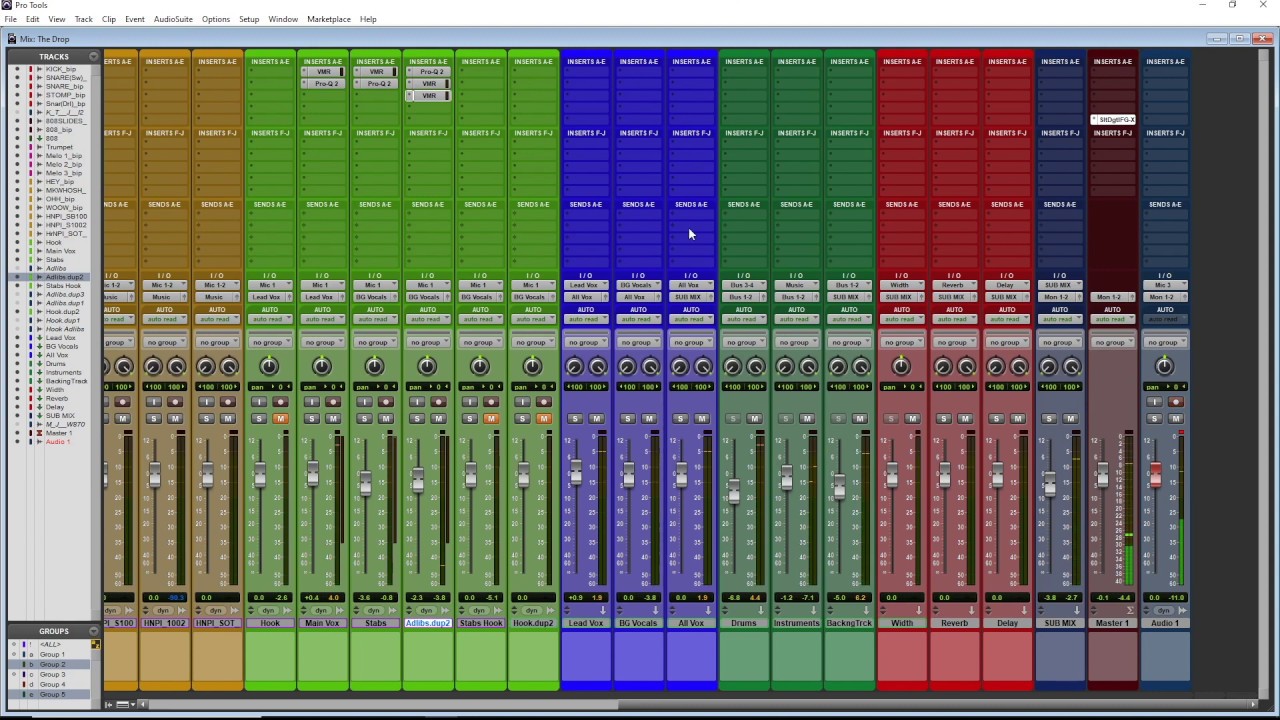Mute the Drums track
1280x720 pixels.
coord(755,419)
